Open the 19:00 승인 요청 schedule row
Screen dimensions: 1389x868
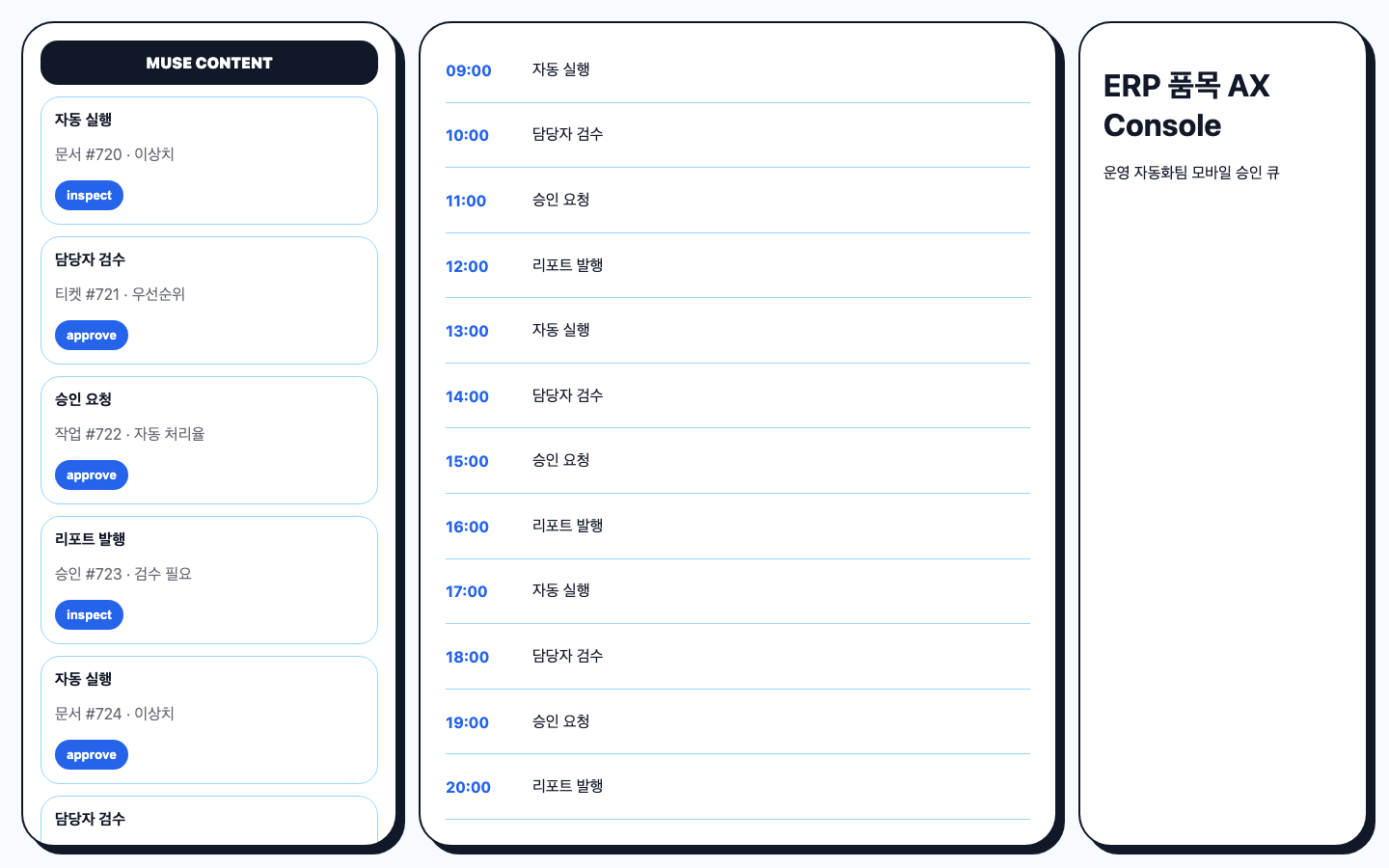coord(738,722)
